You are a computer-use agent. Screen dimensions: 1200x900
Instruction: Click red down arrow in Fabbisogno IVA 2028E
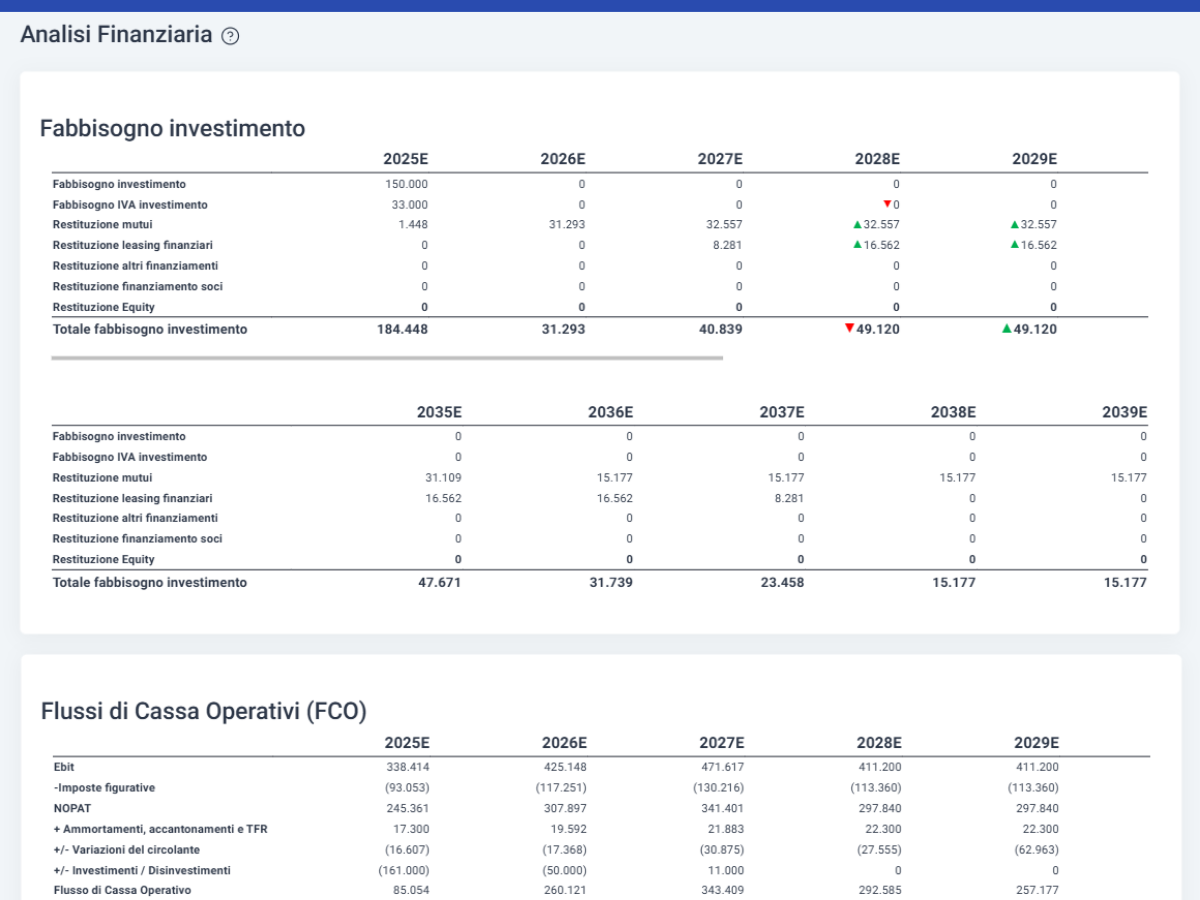coord(887,204)
